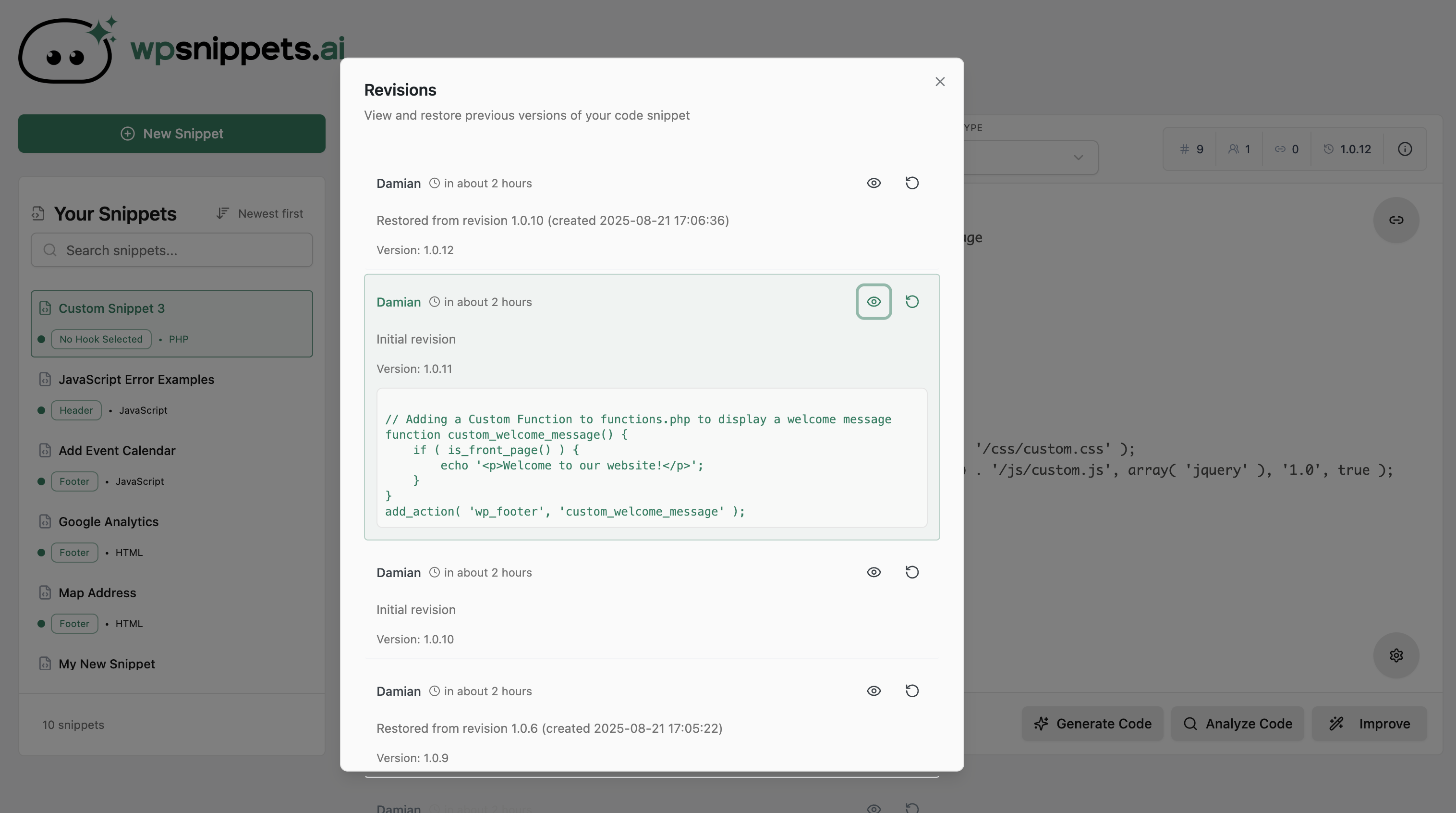The height and width of the screenshot is (813, 1456).
Task: Open the gear settings icon
Action: pyautogui.click(x=1395, y=655)
